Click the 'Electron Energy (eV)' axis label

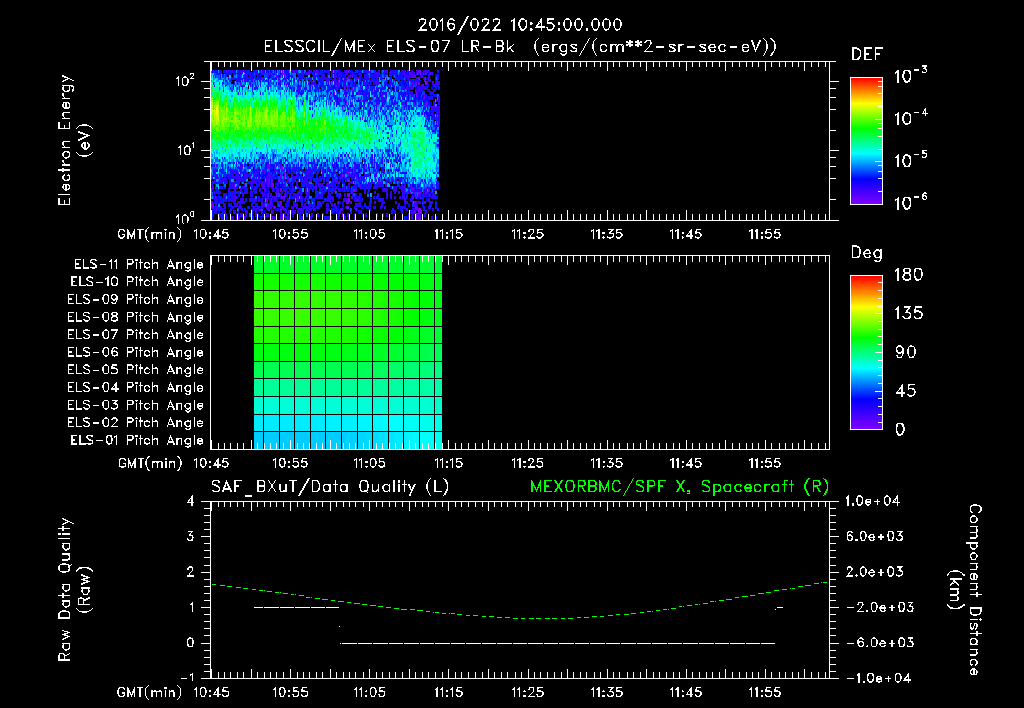pyautogui.click(x=74, y=140)
